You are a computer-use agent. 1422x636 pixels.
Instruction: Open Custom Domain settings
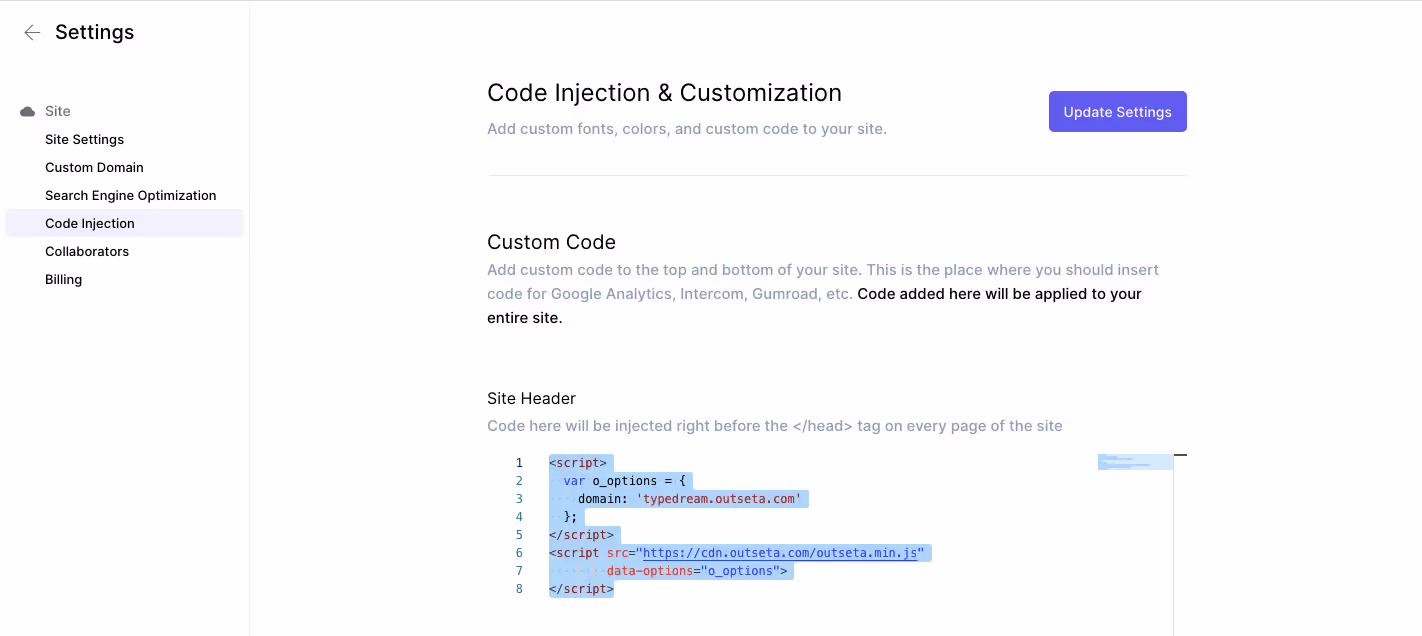94,168
